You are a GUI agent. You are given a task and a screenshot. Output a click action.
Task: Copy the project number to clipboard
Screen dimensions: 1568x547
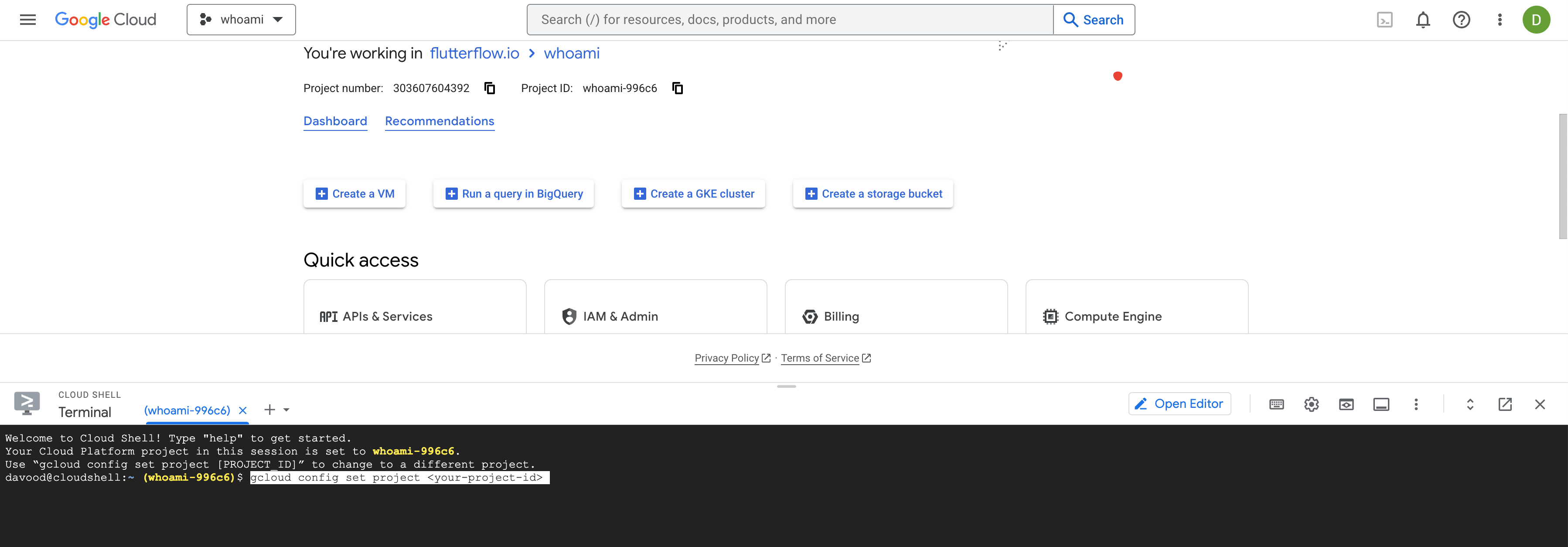click(489, 88)
